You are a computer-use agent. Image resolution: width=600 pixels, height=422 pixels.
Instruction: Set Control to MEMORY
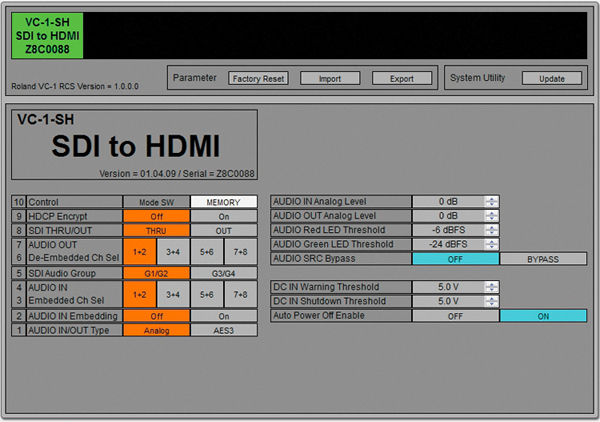(x=224, y=202)
